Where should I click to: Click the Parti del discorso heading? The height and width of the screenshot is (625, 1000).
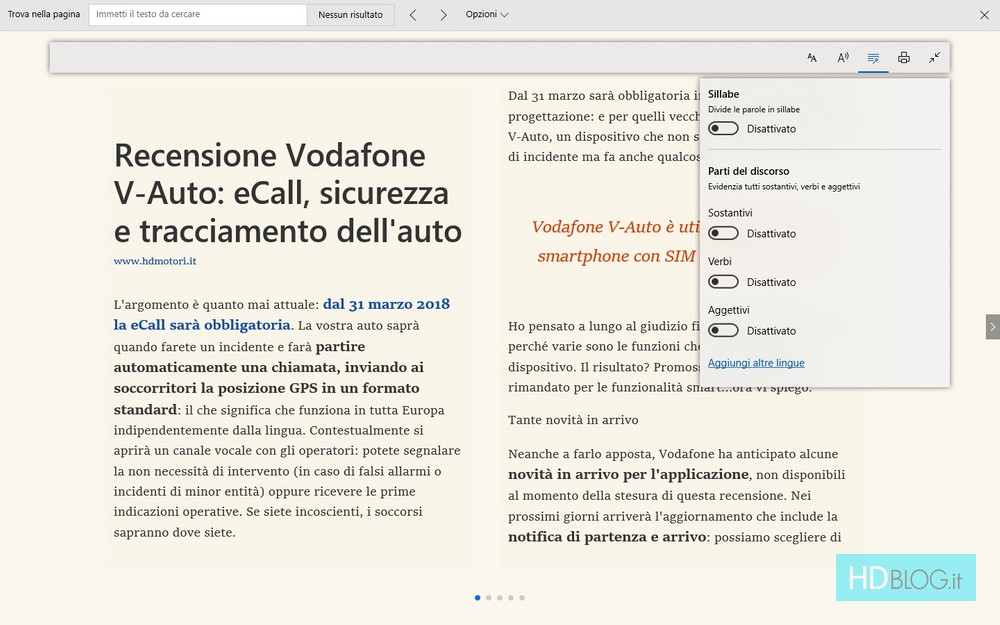point(748,171)
